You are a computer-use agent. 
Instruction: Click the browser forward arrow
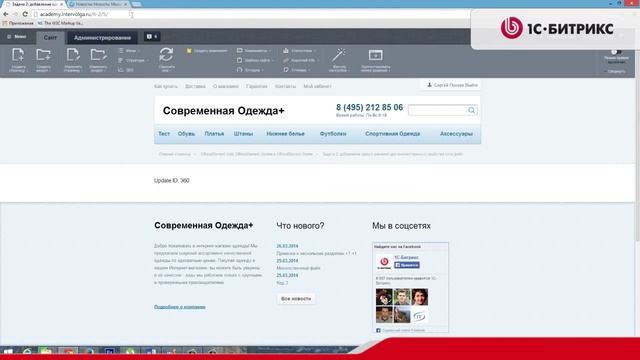(15, 14)
